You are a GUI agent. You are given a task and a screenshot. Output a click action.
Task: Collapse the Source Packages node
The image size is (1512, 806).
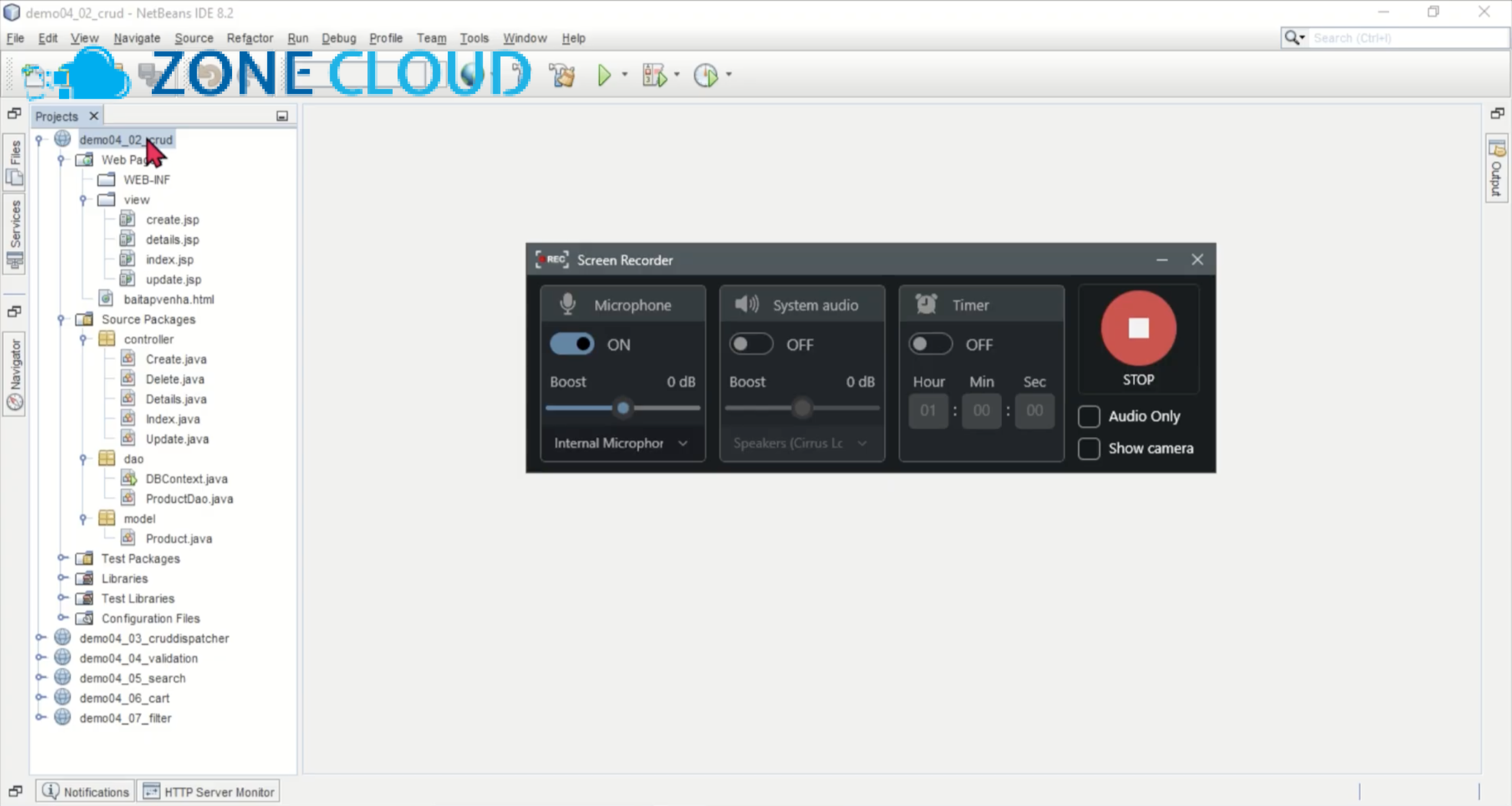pyautogui.click(x=61, y=319)
